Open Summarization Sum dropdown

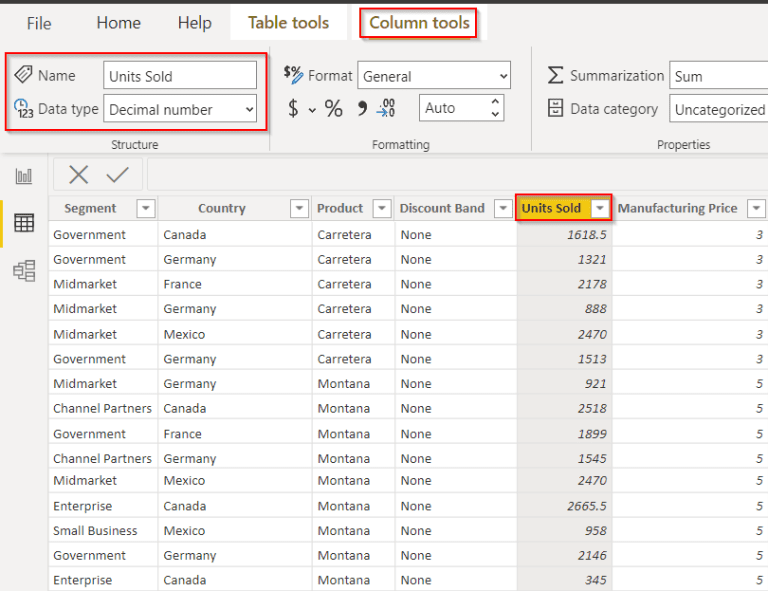point(719,75)
